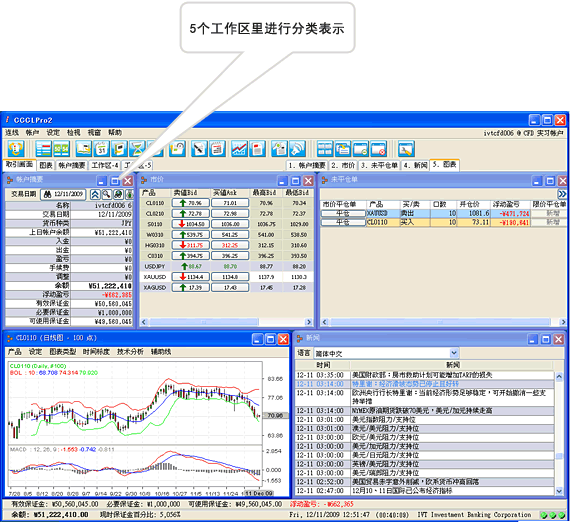
Task: Click the XAUUSD buy ask 1134.8 button
Action: 230,277
